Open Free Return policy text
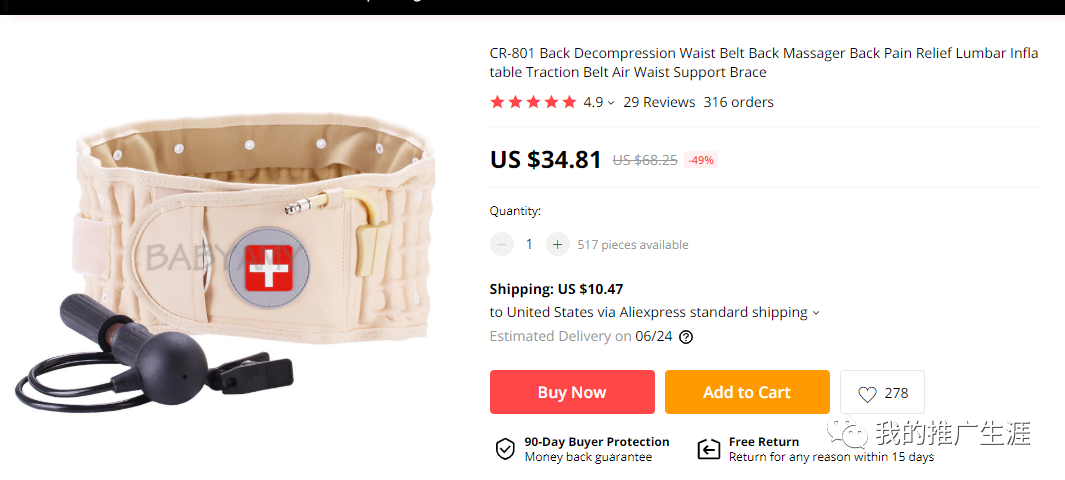This screenshot has width=1065, height=480. (764, 442)
